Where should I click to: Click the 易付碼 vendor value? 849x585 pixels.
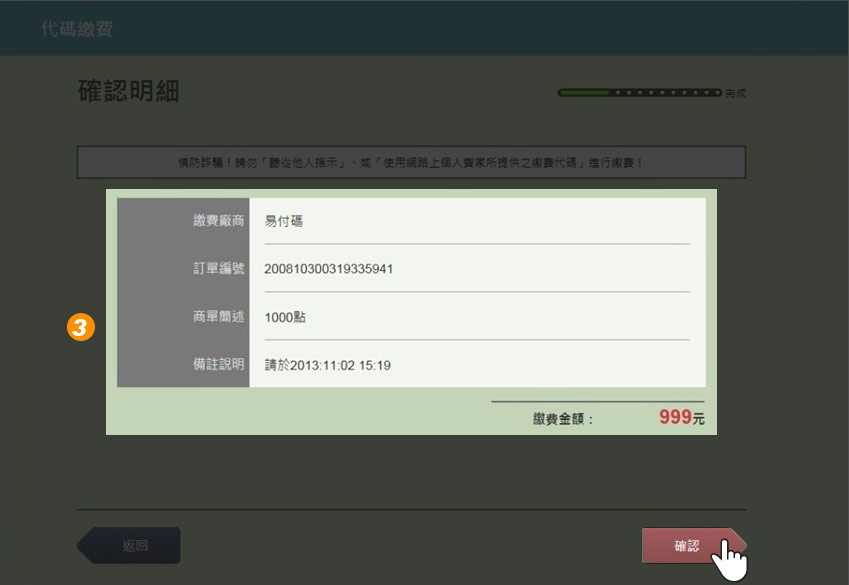coord(284,221)
